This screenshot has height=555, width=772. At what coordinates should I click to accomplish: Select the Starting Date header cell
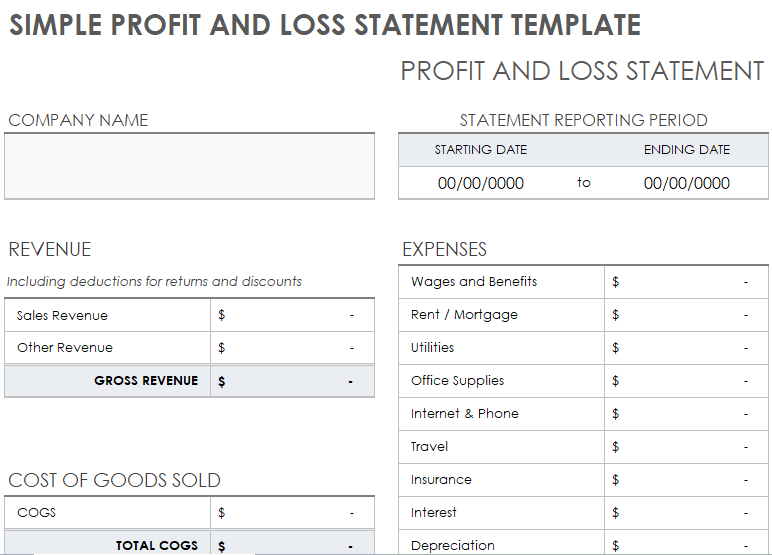point(480,150)
